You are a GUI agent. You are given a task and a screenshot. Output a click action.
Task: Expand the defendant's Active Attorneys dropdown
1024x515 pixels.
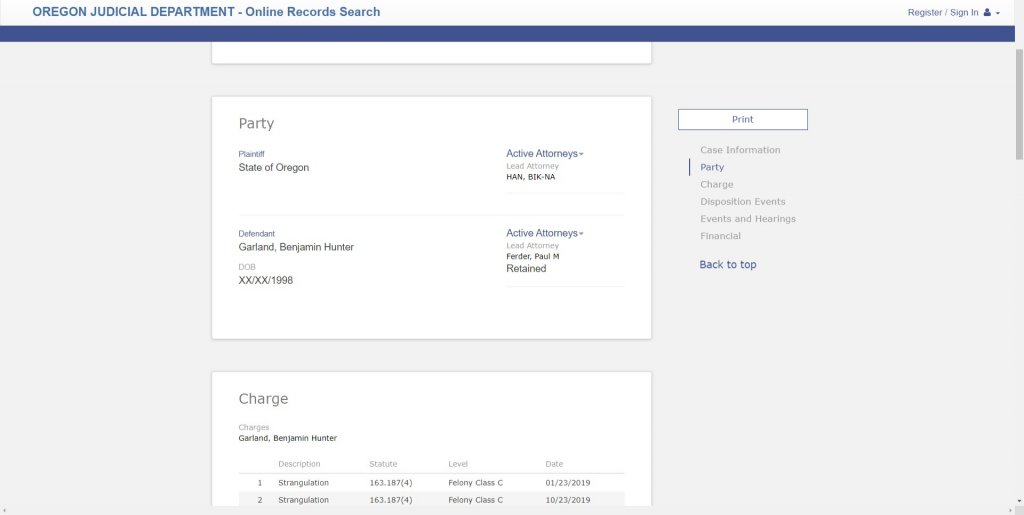click(x=544, y=233)
